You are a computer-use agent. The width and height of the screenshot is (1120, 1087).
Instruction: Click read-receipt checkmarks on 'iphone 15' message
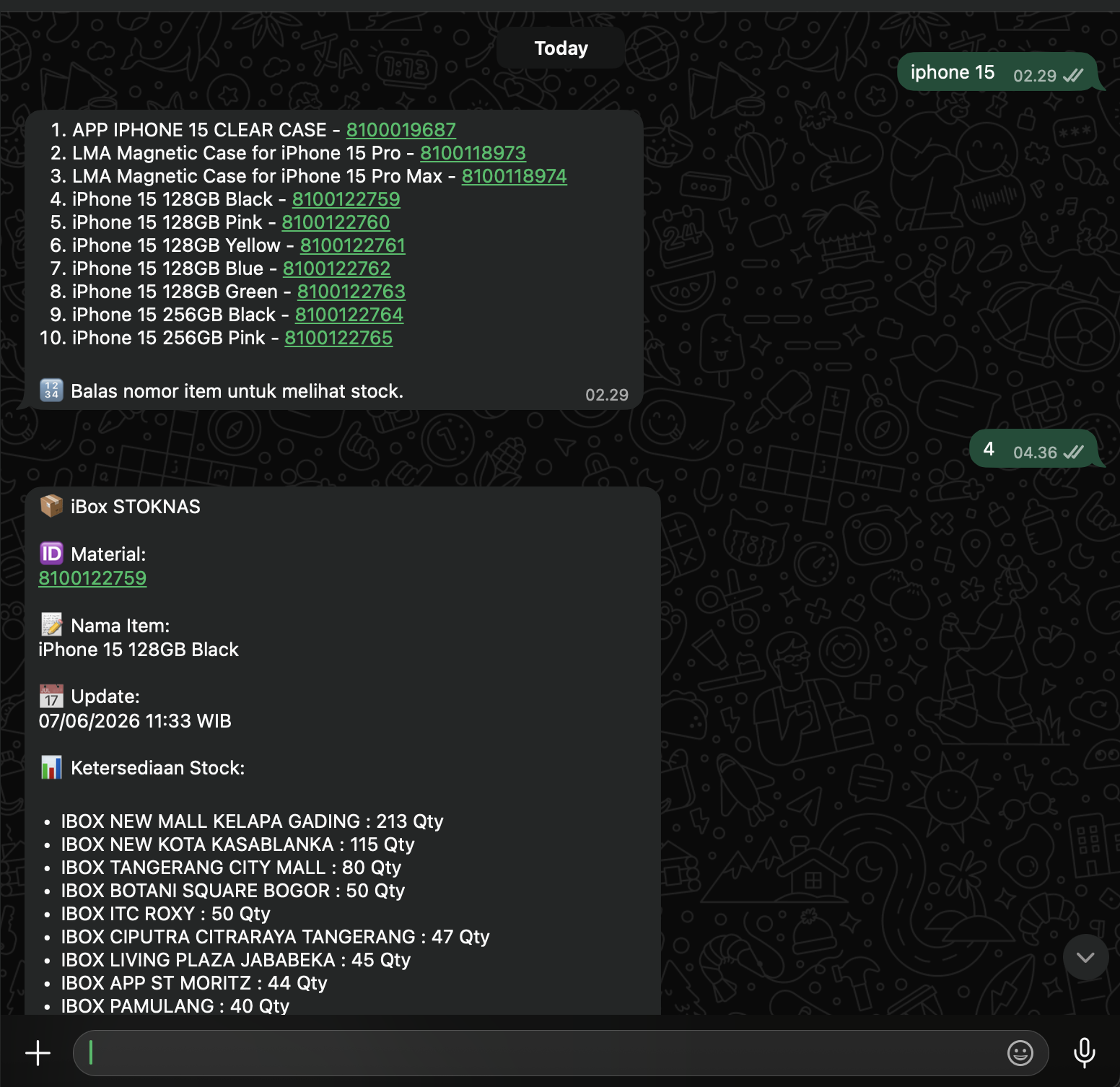(x=1073, y=76)
